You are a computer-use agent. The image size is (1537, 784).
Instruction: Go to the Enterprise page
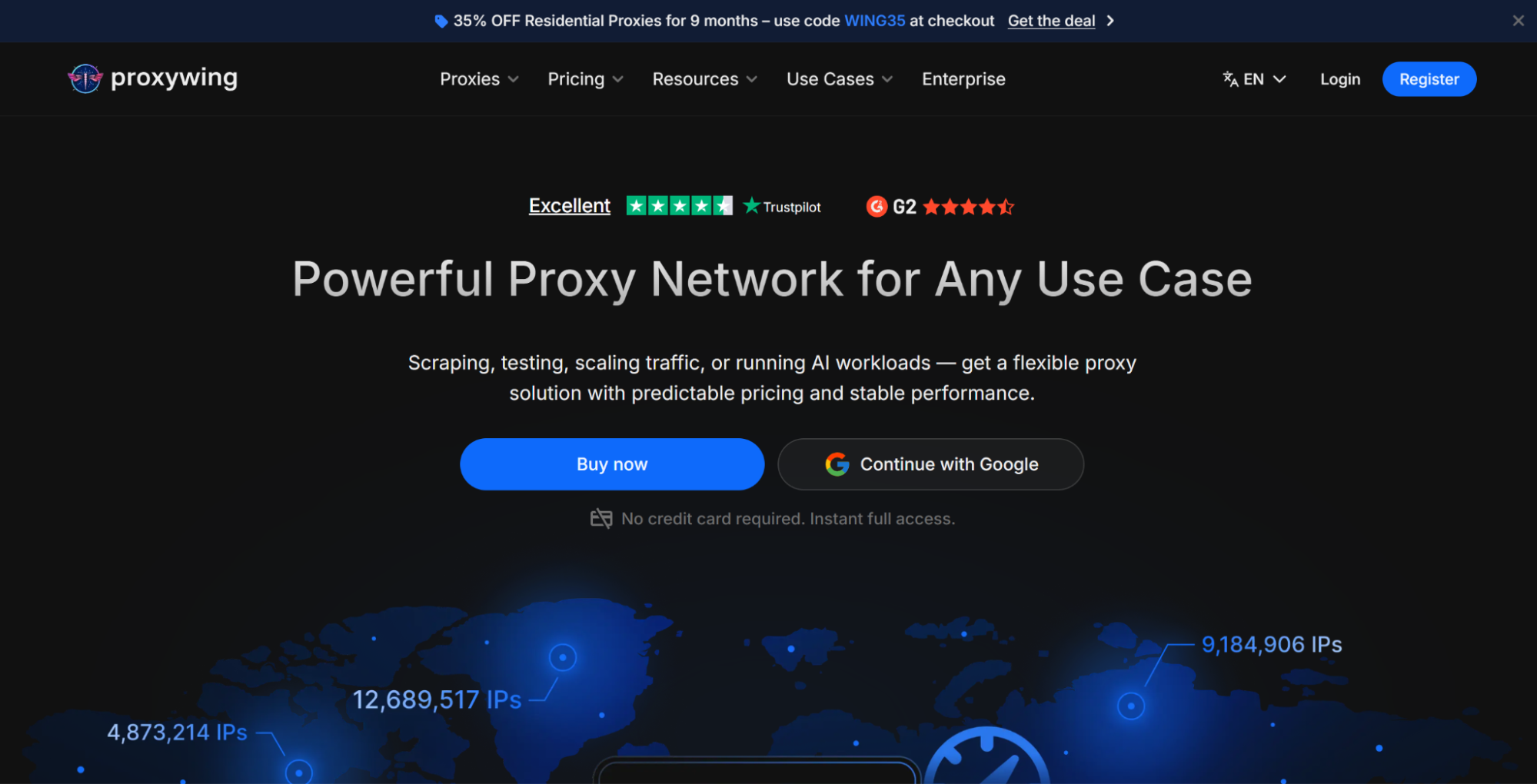[963, 79]
